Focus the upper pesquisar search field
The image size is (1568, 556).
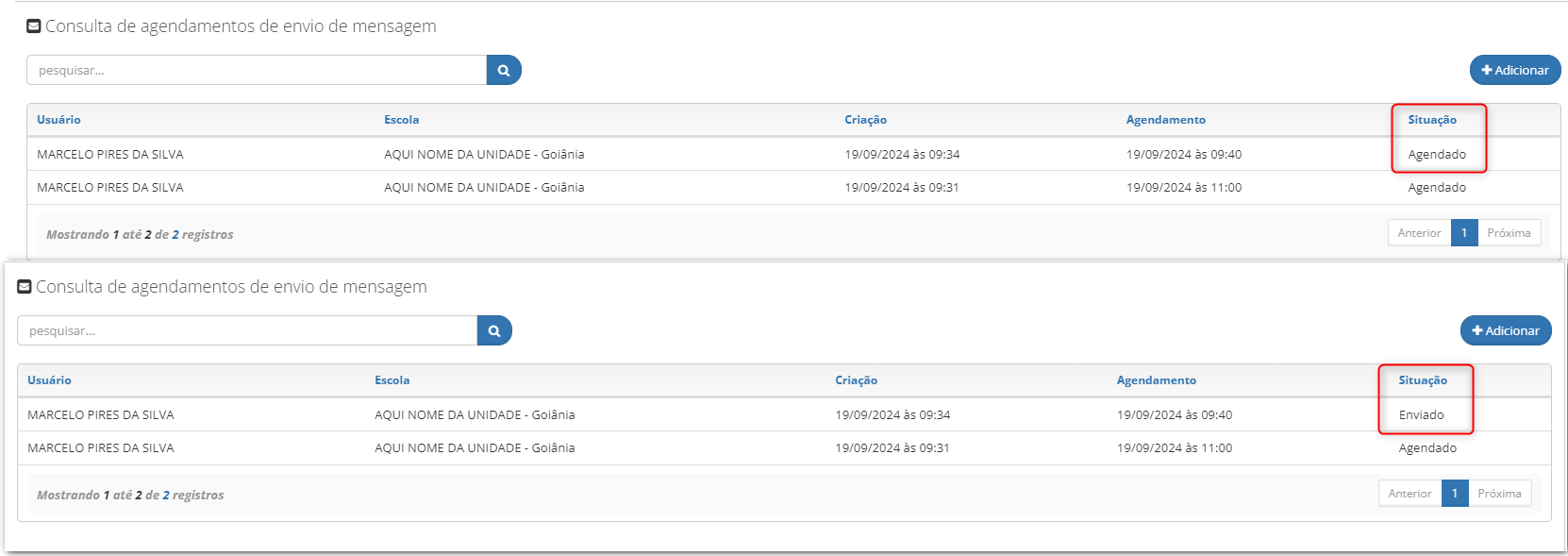pyautogui.click(x=257, y=70)
